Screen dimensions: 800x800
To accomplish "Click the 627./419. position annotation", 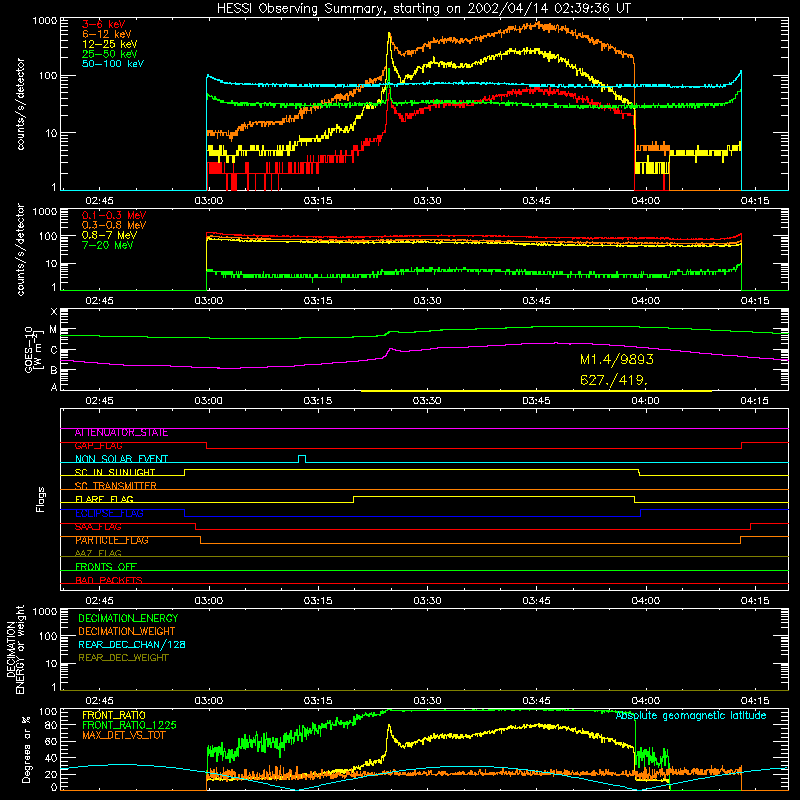I will 614,380.
